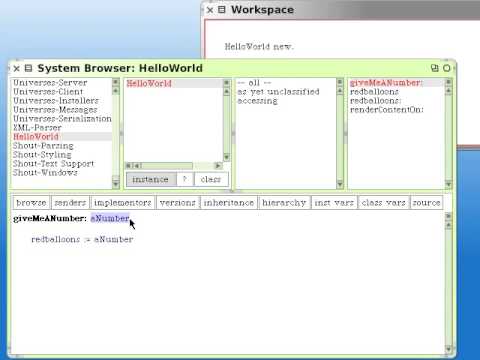Click class list scroll down arrow
The image size is (480, 360).
226,157
